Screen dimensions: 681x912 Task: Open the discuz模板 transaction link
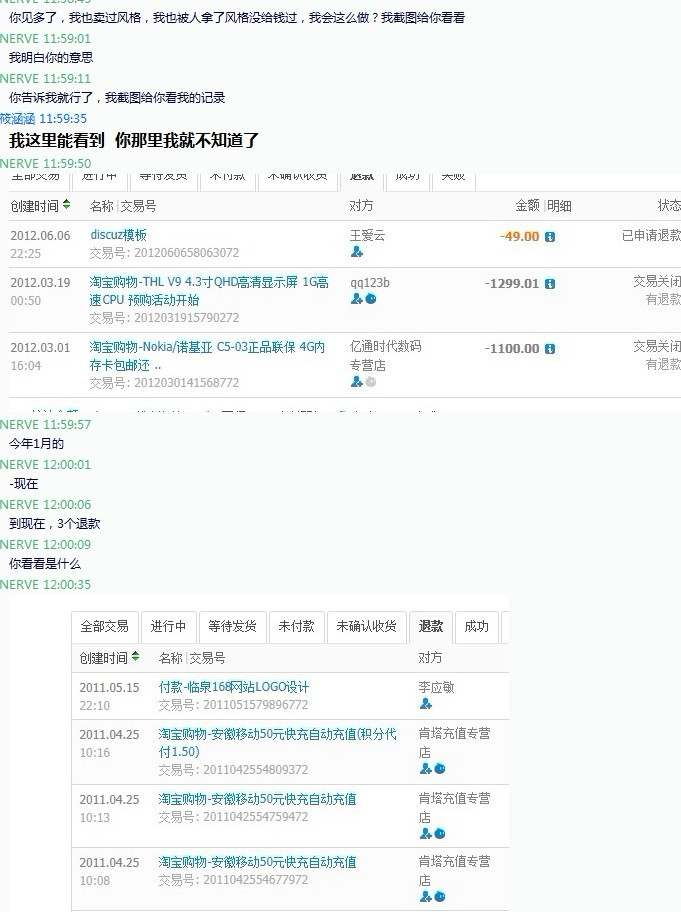tap(118, 235)
